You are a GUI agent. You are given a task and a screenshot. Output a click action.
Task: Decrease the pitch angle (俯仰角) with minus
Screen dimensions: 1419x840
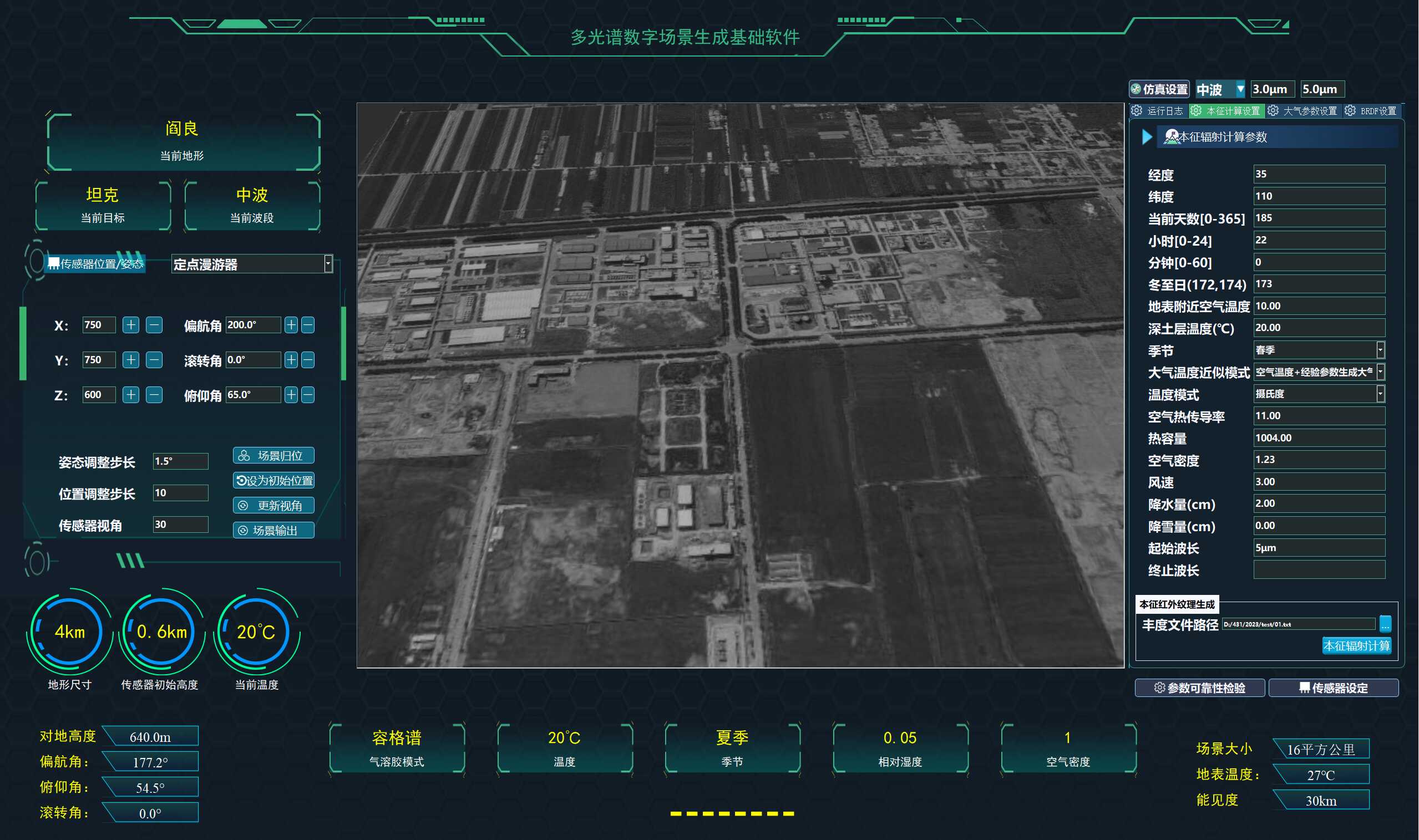tap(308, 395)
